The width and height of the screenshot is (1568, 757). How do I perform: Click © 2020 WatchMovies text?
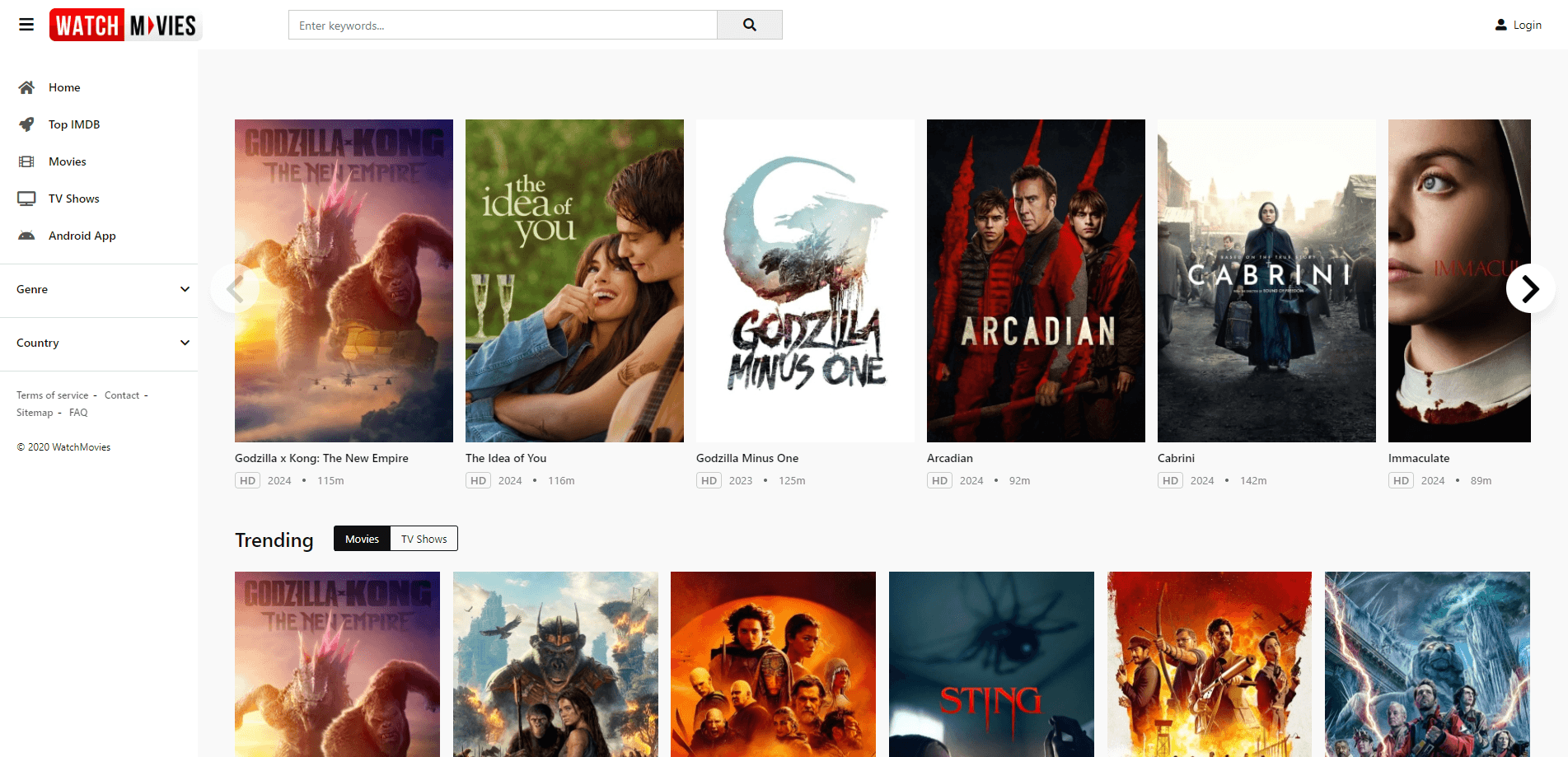[63, 447]
